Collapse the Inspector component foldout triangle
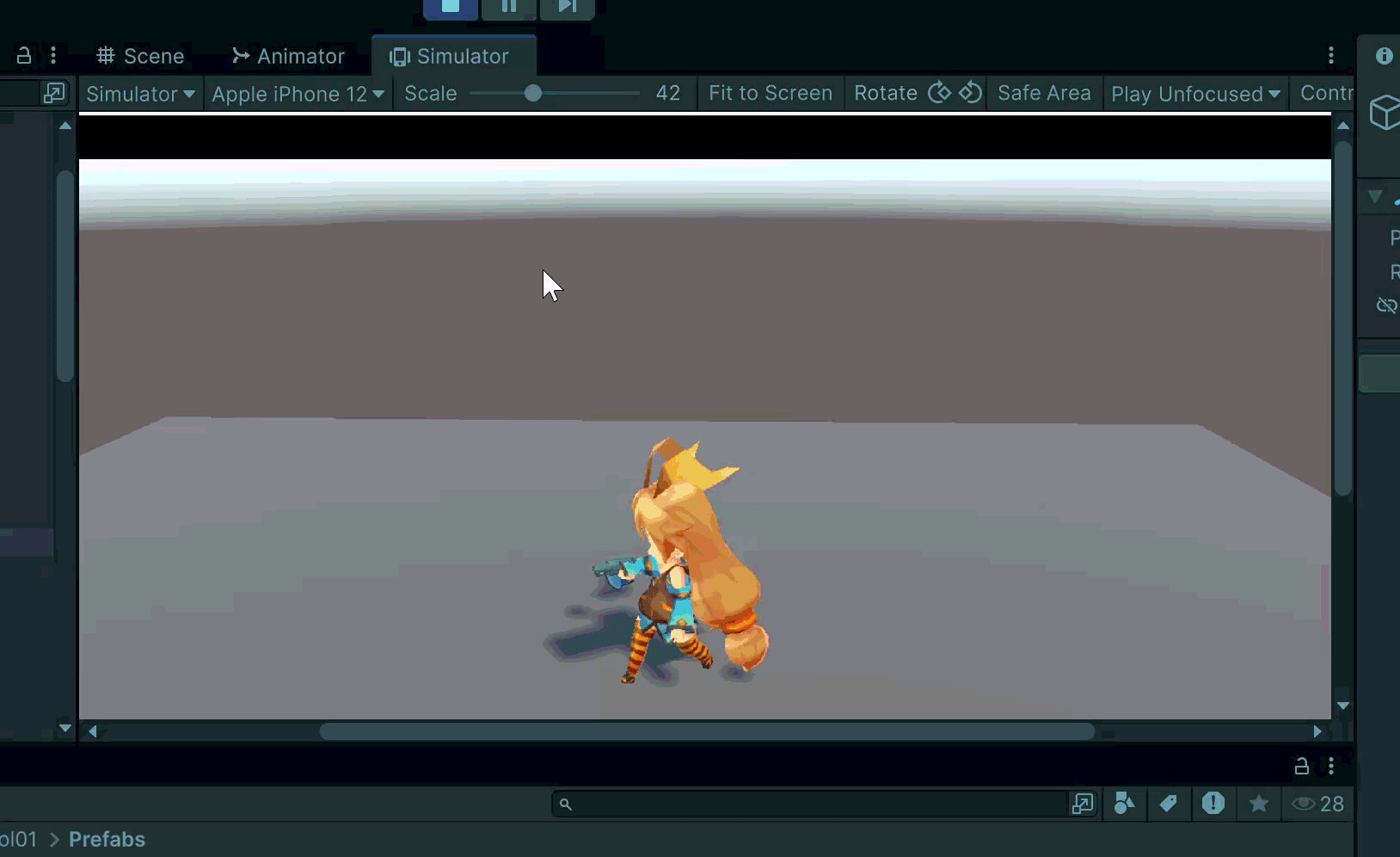The image size is (1400, 857). [x=1375, y=196]
